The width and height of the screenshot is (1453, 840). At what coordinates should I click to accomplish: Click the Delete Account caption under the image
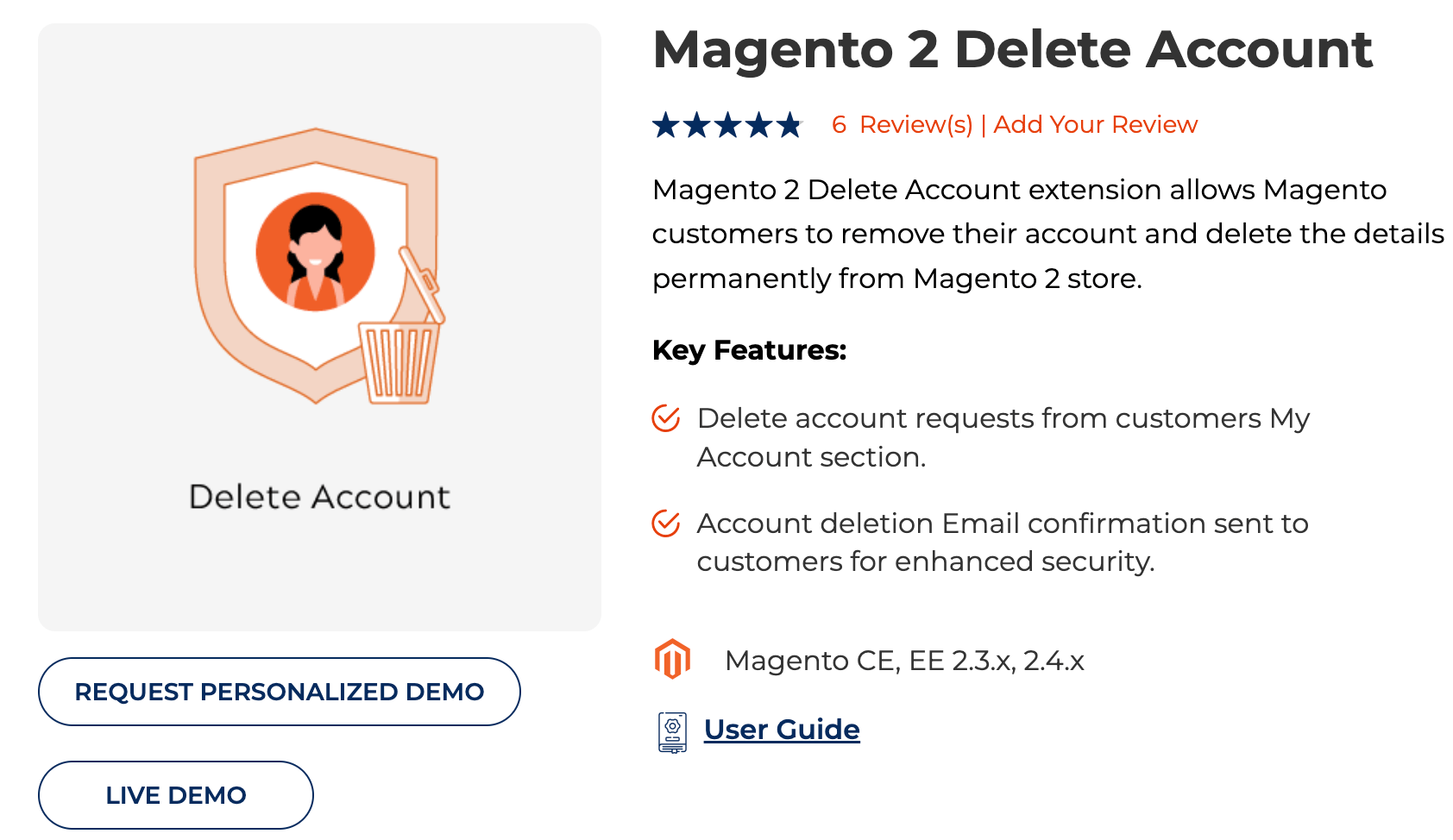coord(319,496)
